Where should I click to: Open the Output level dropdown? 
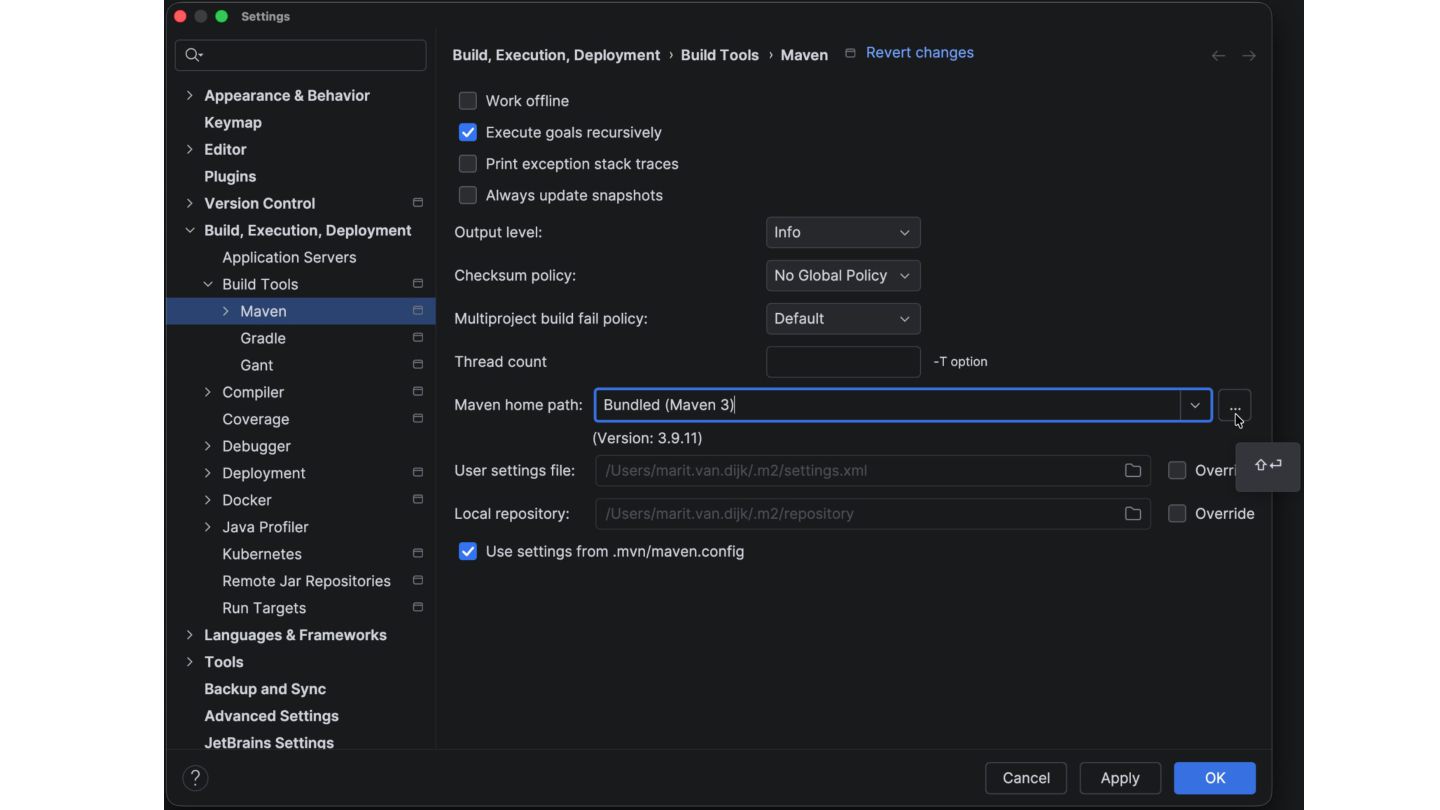(842, 232)
